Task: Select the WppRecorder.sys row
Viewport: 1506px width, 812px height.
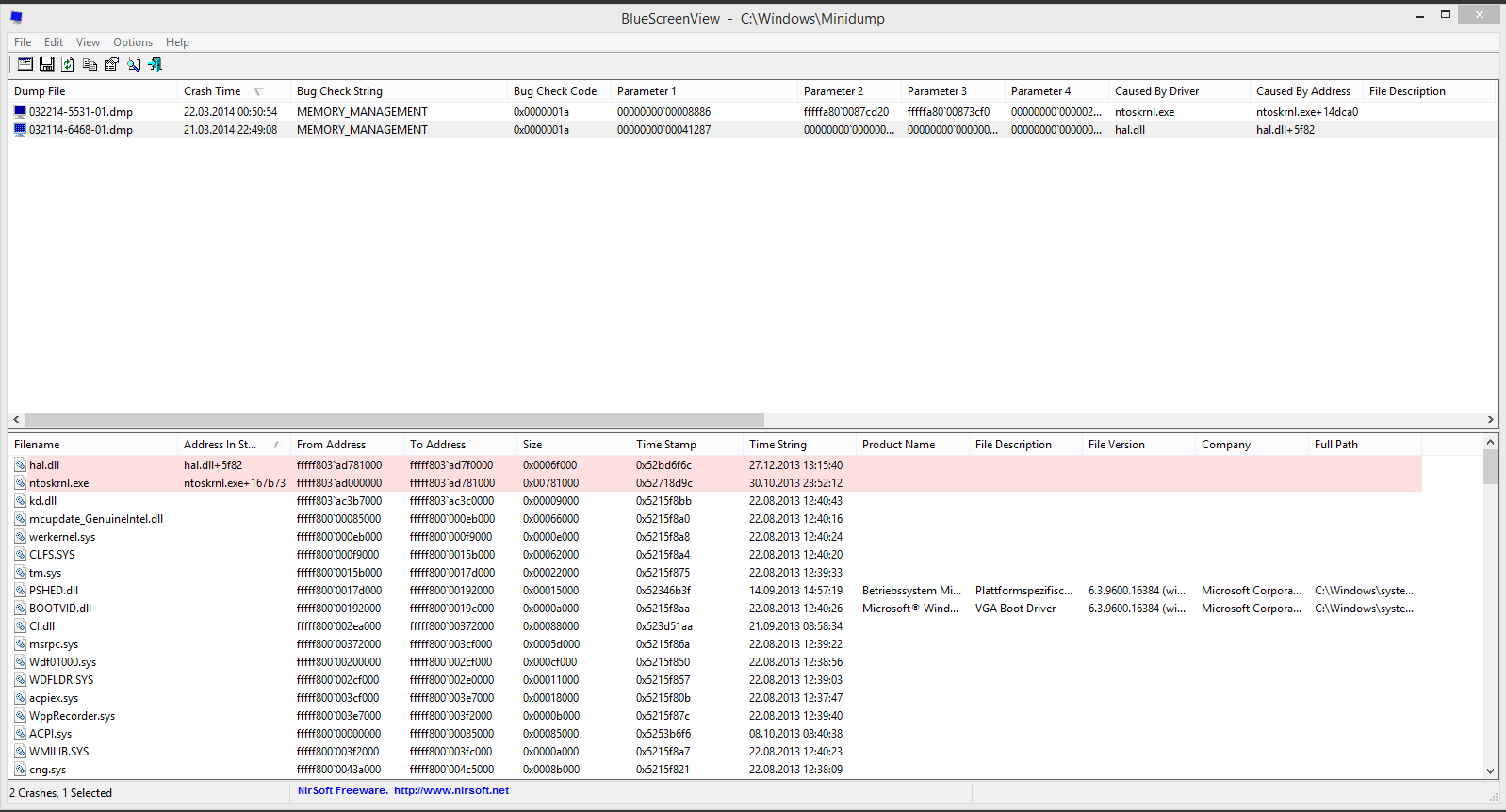Action: [715, 716]
